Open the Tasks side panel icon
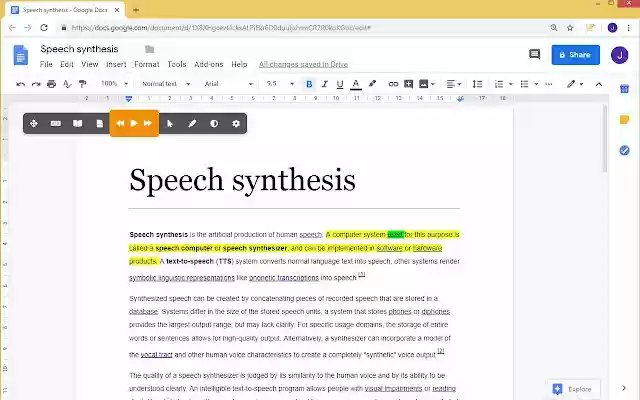This screenshot has height=400, width=640. click(624, 151)
